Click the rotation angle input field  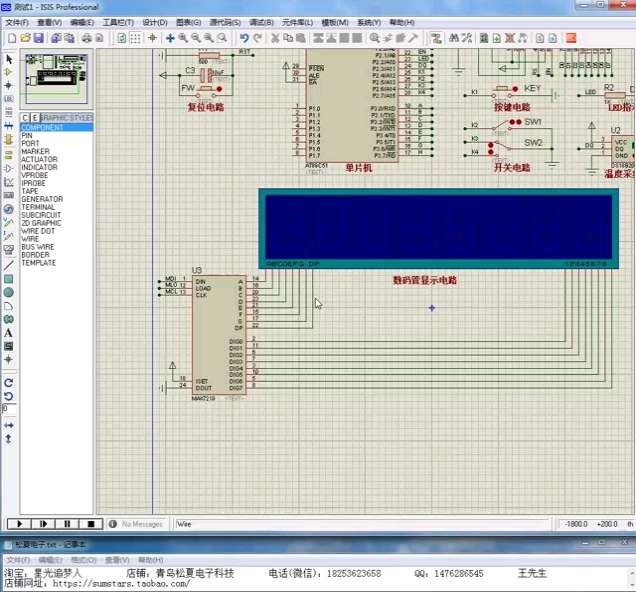click(9, 409)
